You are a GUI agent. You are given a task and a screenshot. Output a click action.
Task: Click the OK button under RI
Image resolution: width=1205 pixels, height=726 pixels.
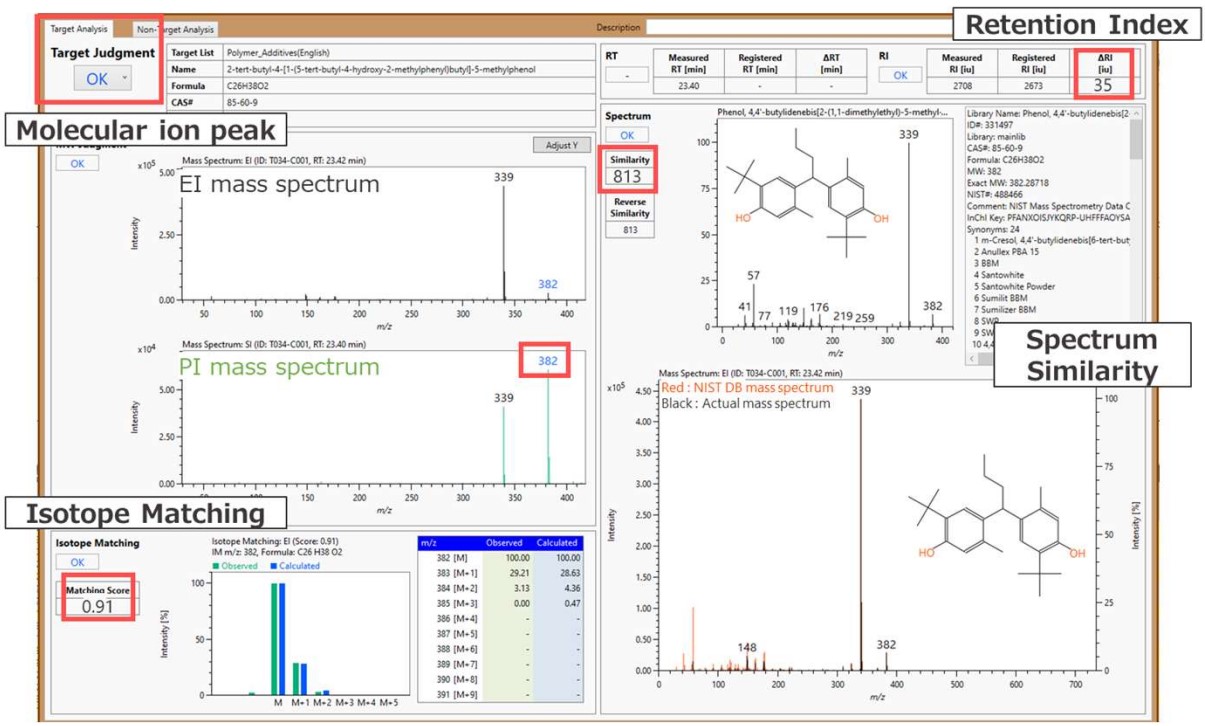pyautogui.click(x=900, y=75)
